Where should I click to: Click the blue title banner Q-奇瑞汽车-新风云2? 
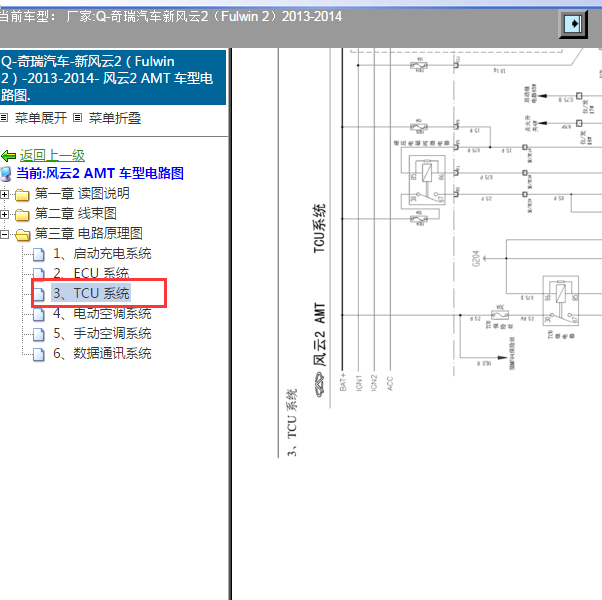[x=113, y=78]
